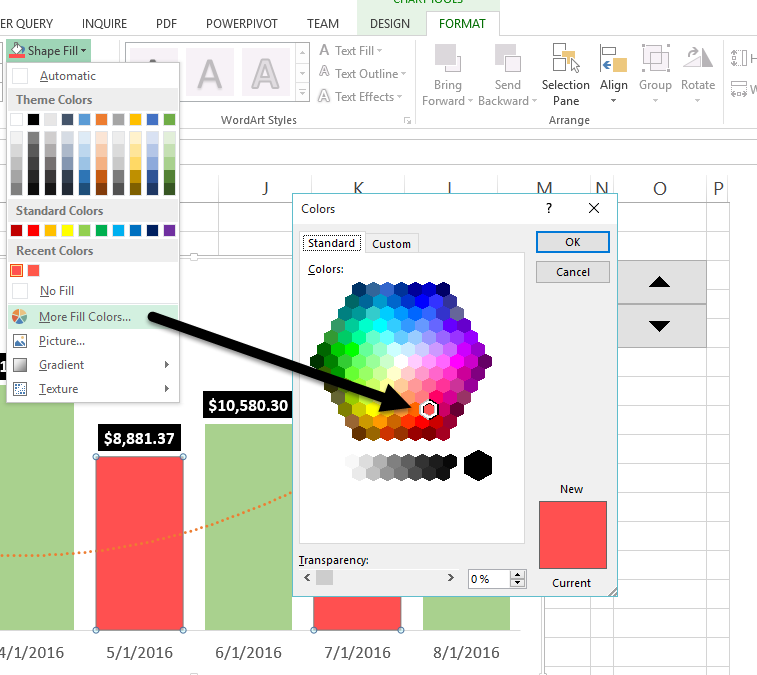Click the Align objects icon
This screenshot has height=675, width=757.
(613, 59)
